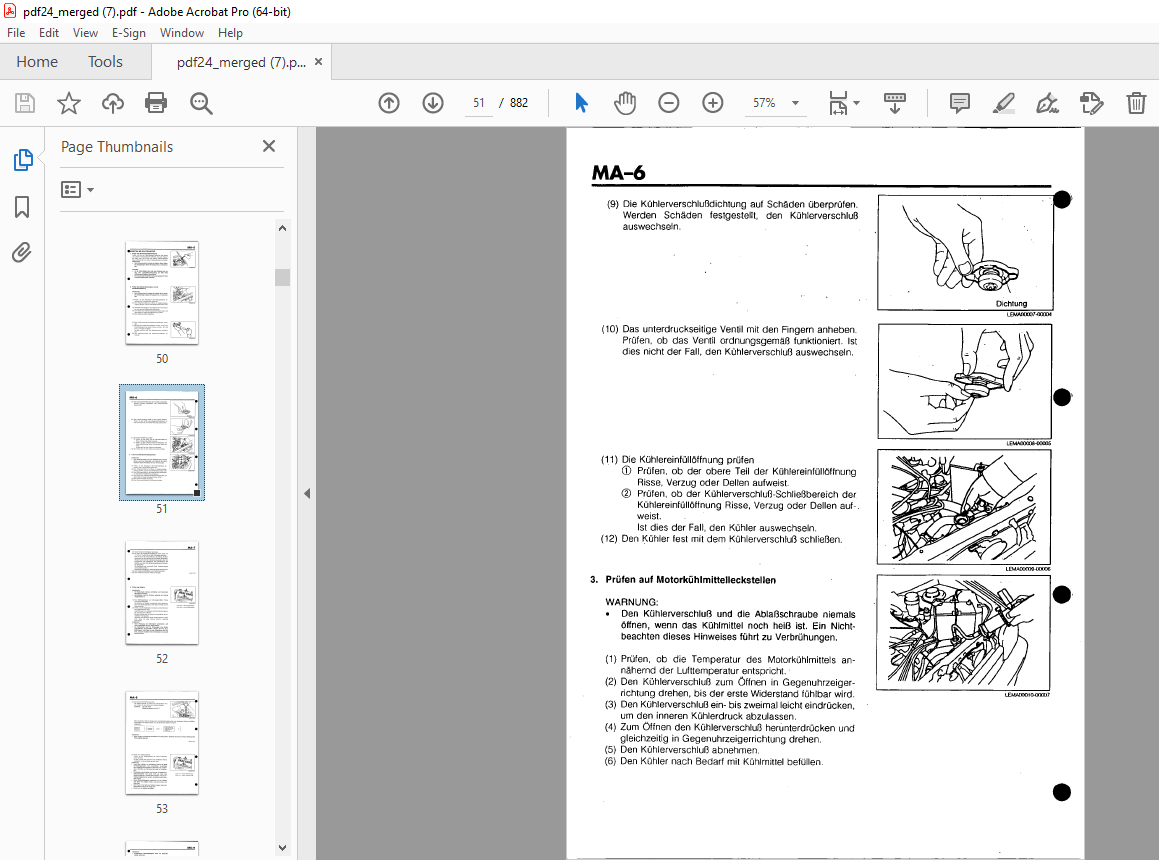The width and height of the screenshot is (1159, 860).
Task: Click the fit page width icon
Action: (838, 103)
